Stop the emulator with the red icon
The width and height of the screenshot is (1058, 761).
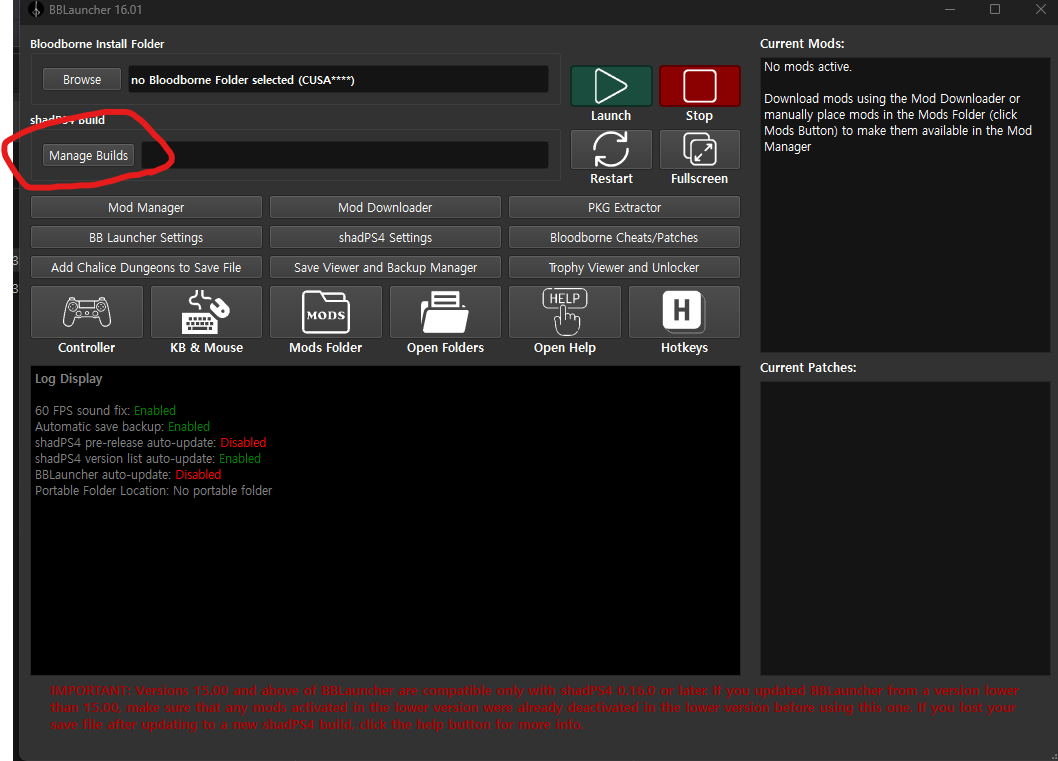point(700,86)
